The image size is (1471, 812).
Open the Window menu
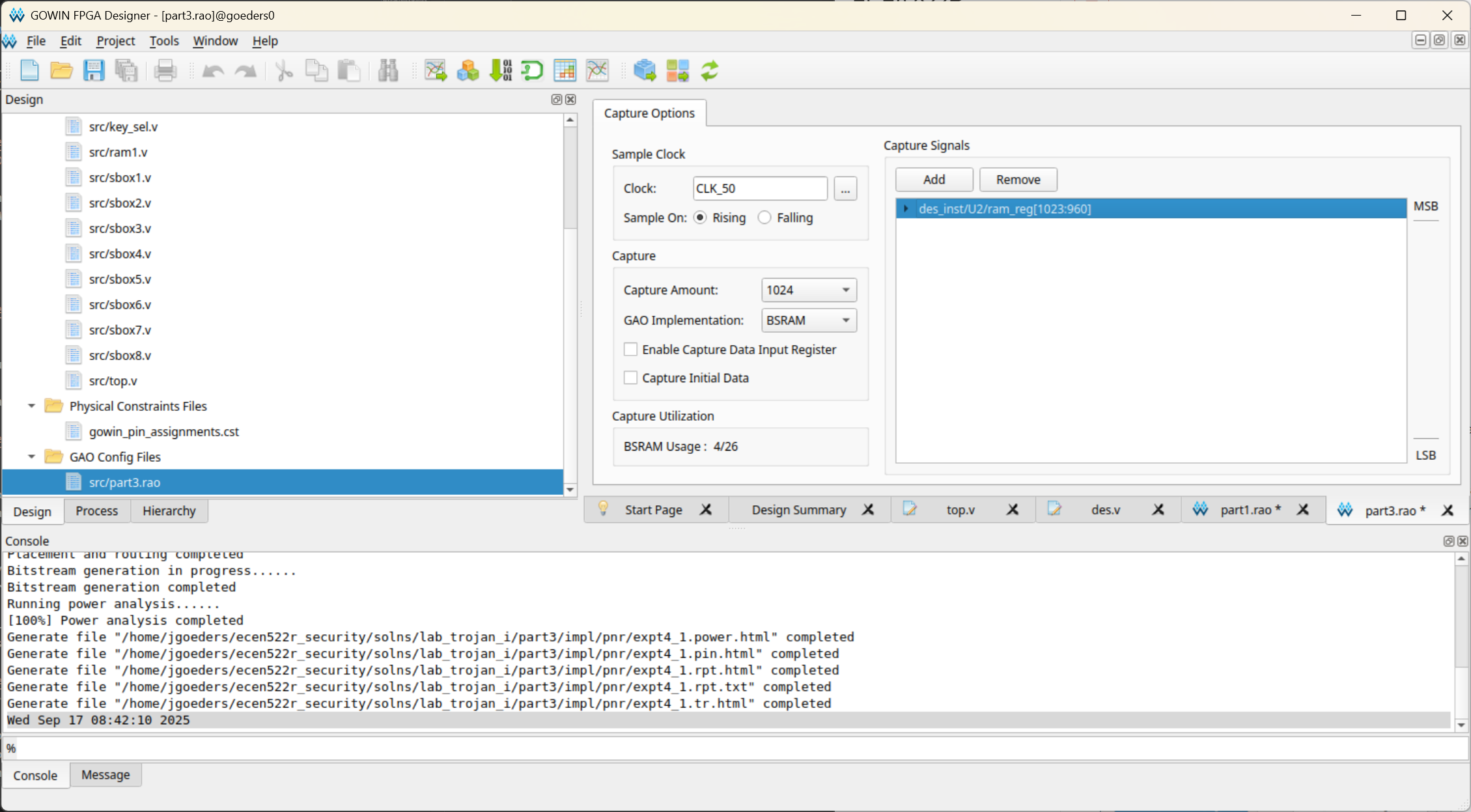pos(216,41)
